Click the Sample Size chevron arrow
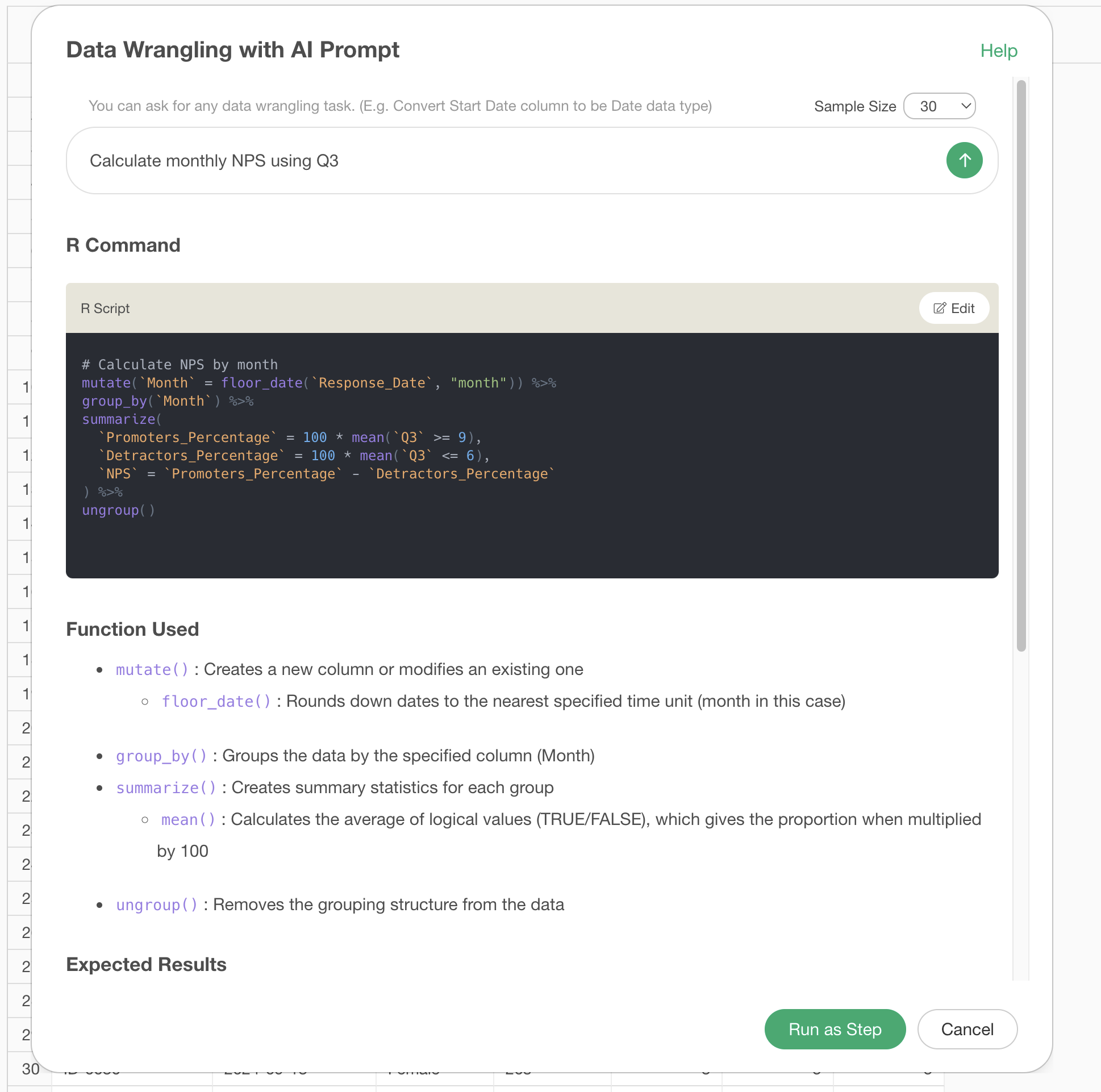The image size is (1101, 1092). [965, 106]
